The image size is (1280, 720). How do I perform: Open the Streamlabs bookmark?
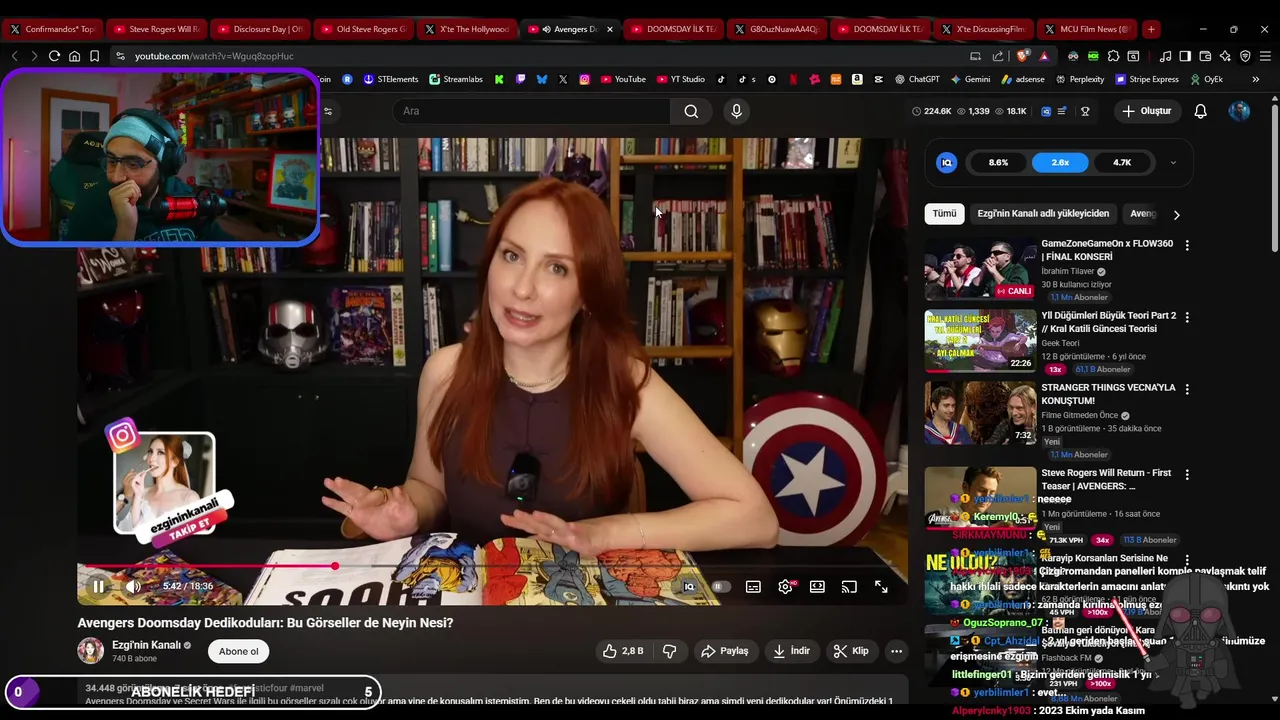pyautogui.click(x=456, y=79)
